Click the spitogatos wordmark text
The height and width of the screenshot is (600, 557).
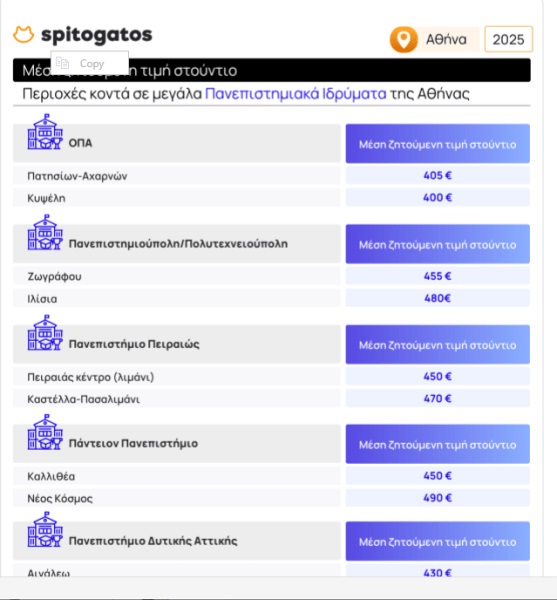(x=97, y=35)
